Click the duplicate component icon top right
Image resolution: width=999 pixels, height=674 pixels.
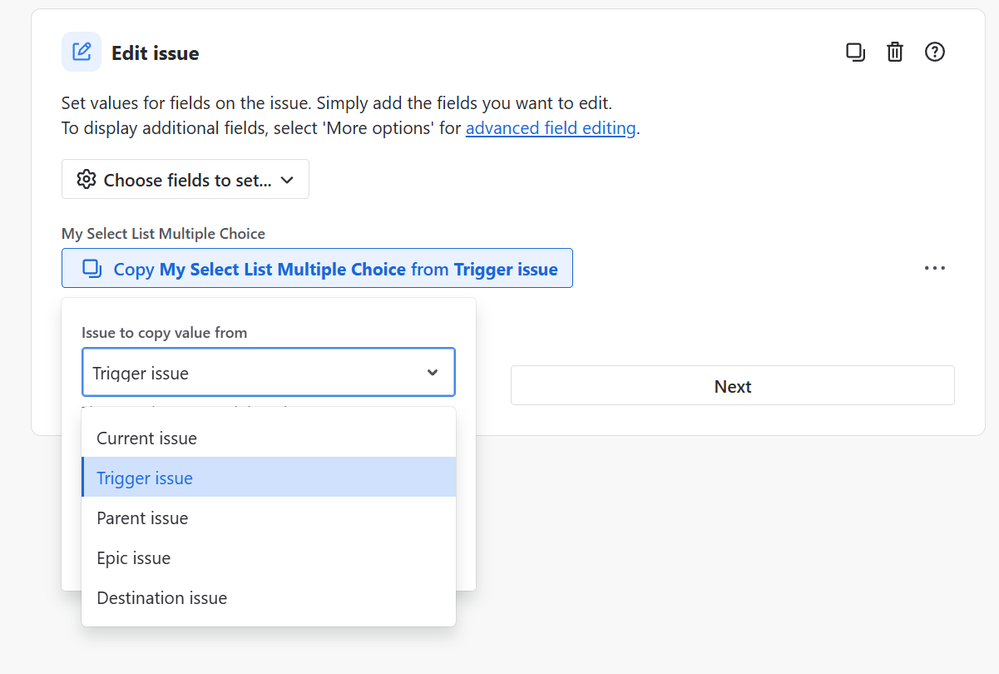point(855,51)
